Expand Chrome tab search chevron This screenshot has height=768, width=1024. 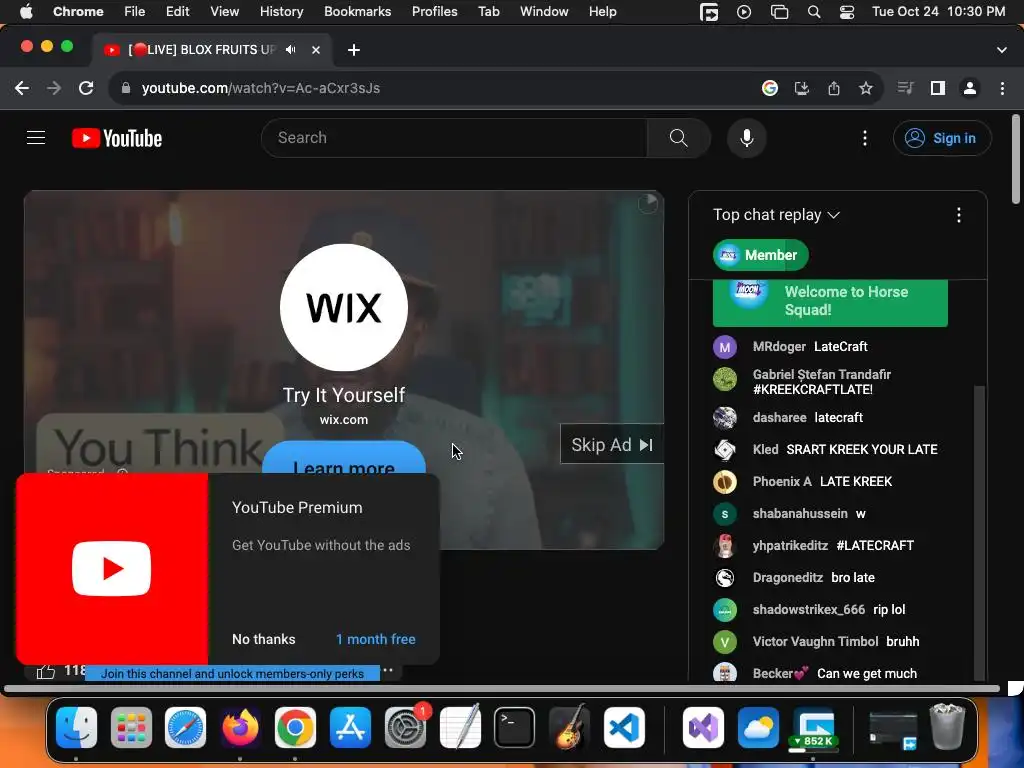tap(1002, 50)
